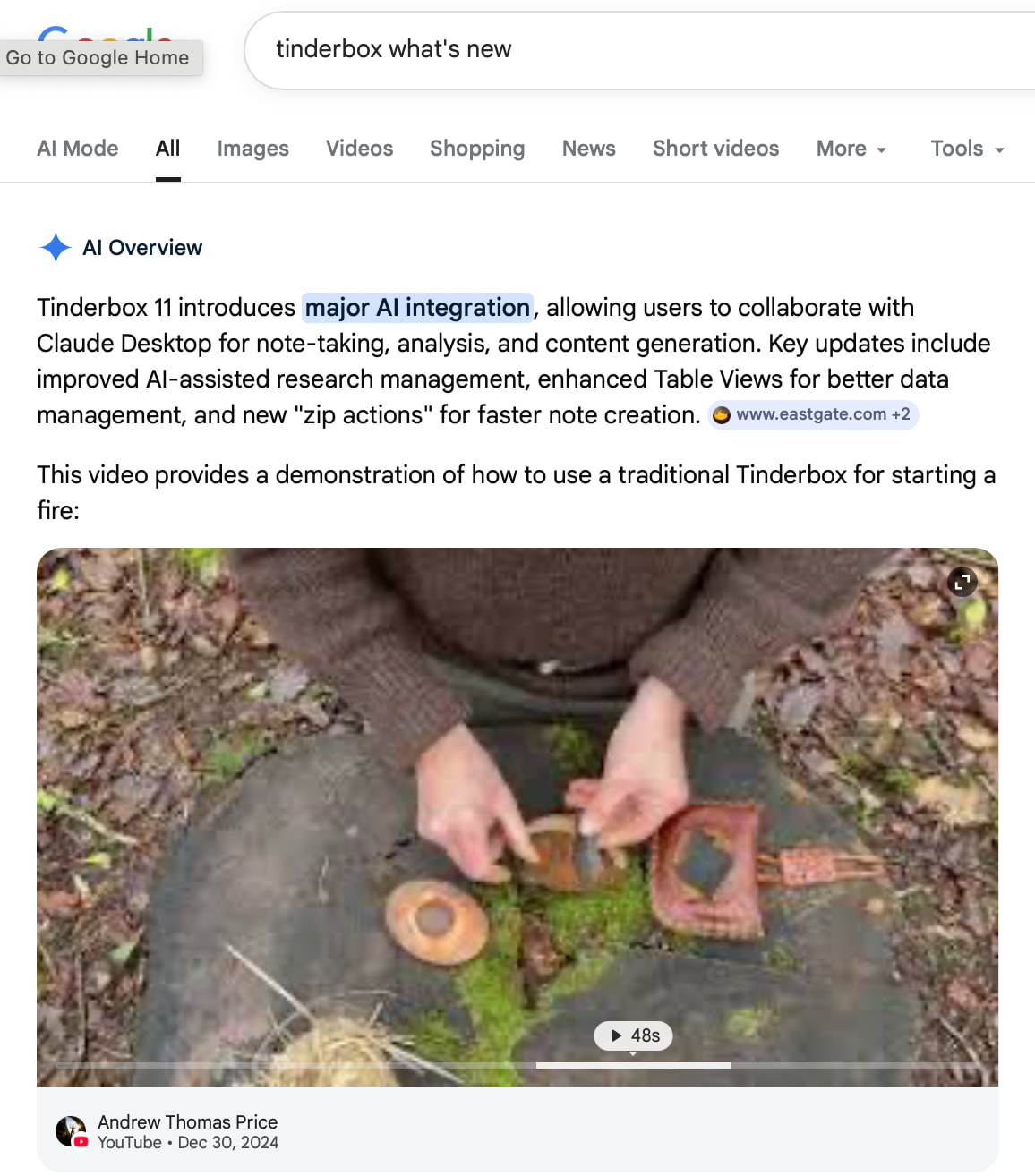Switch to the News tab
Viewport: 1035px width, 1176px height.
[588, 149]
